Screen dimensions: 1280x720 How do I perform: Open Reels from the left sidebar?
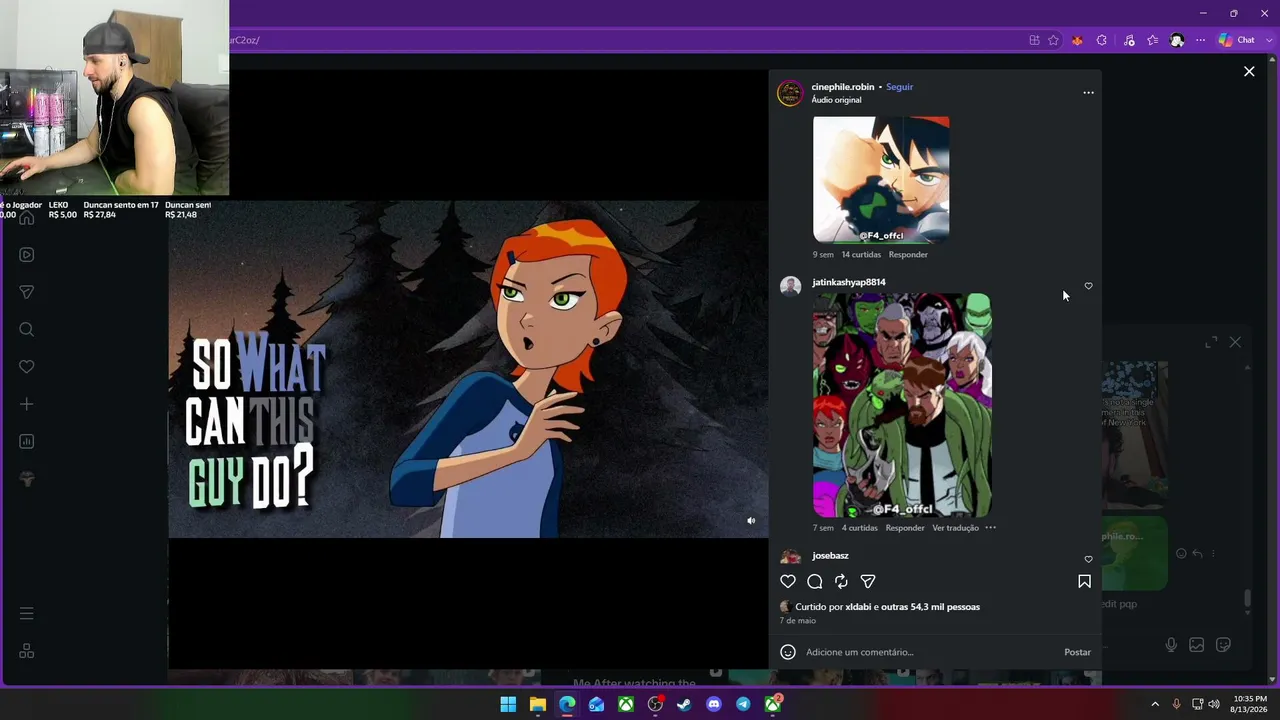pos(27,255)
